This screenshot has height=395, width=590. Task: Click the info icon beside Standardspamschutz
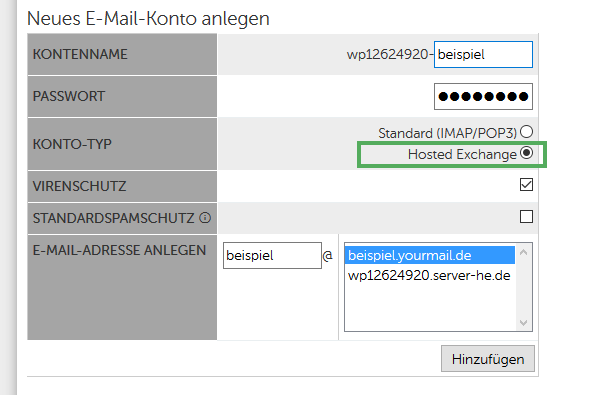point(205,218)
